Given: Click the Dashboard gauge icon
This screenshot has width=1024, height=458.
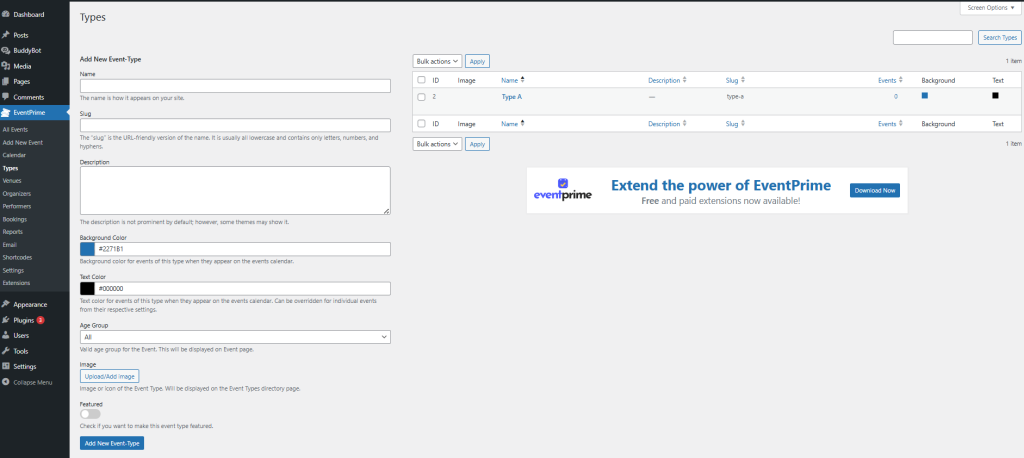Looking at the screenshot, I should pyautogui.click(x=6, y=14).
